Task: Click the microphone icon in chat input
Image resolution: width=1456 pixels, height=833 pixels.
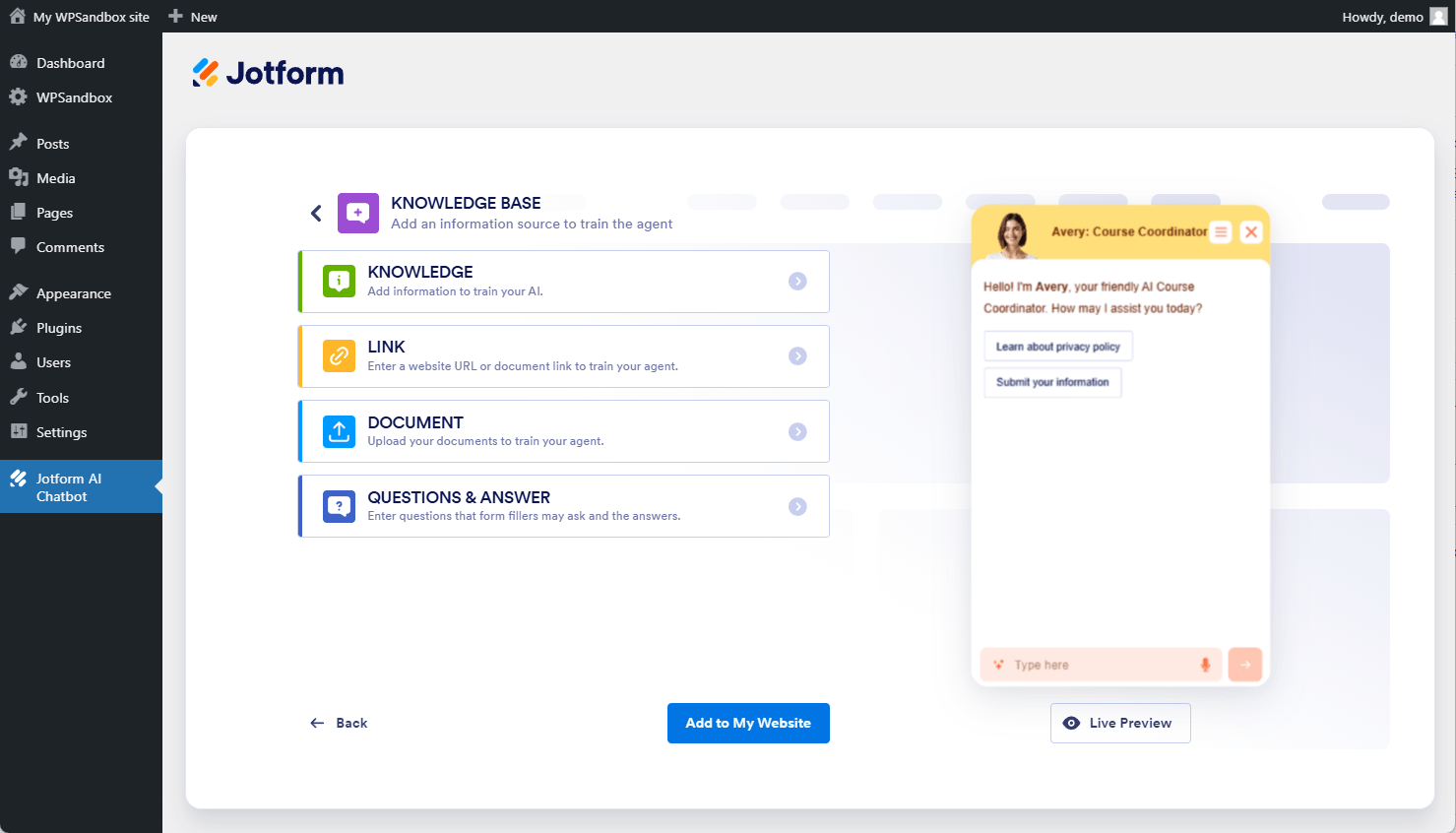Action: click(1205, 665)
